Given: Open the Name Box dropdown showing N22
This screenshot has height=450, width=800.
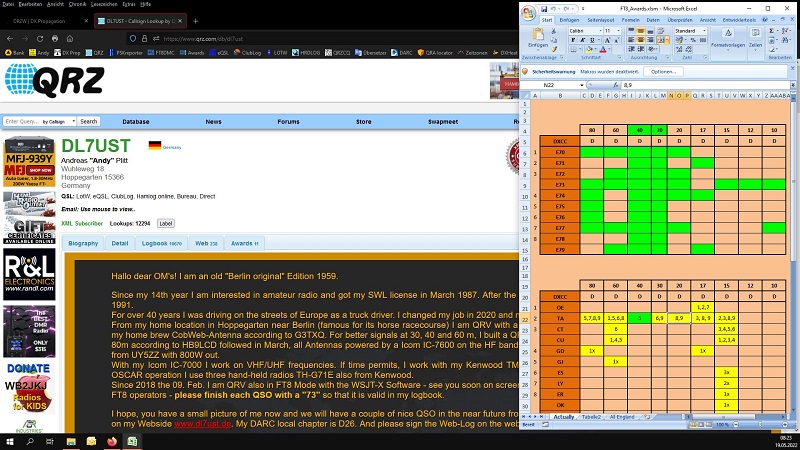Looking at the screenshot, I should click(582, 85).
